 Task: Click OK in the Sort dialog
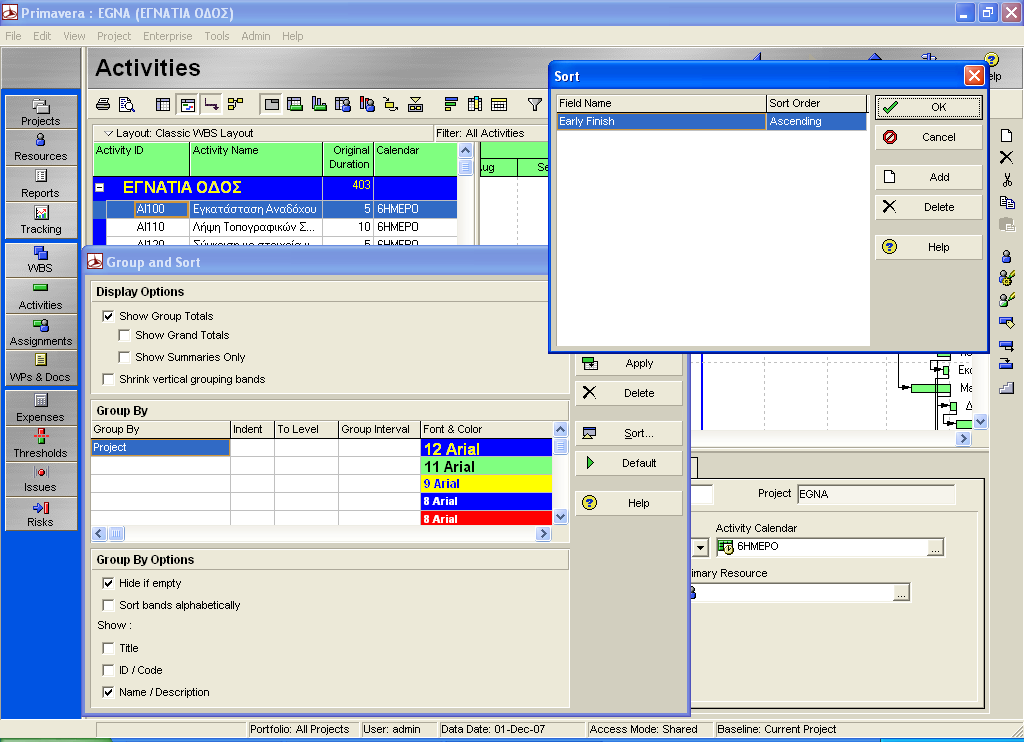pos(928,107)
